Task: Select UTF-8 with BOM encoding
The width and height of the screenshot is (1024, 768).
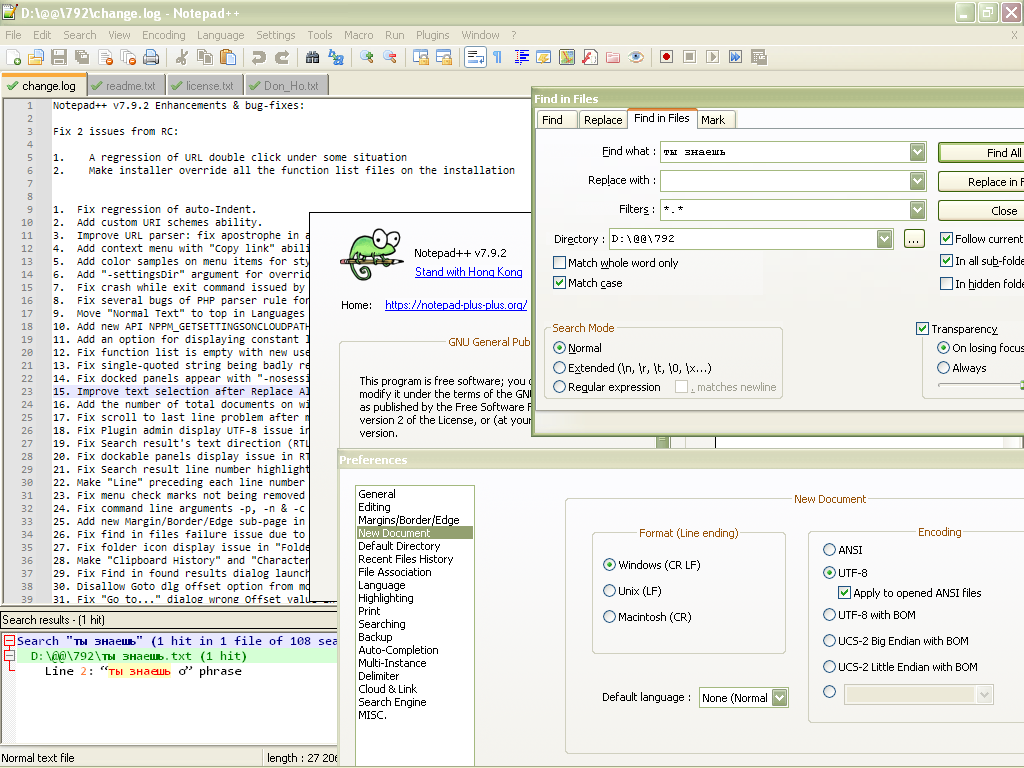Action: click(x=829, y=615)
